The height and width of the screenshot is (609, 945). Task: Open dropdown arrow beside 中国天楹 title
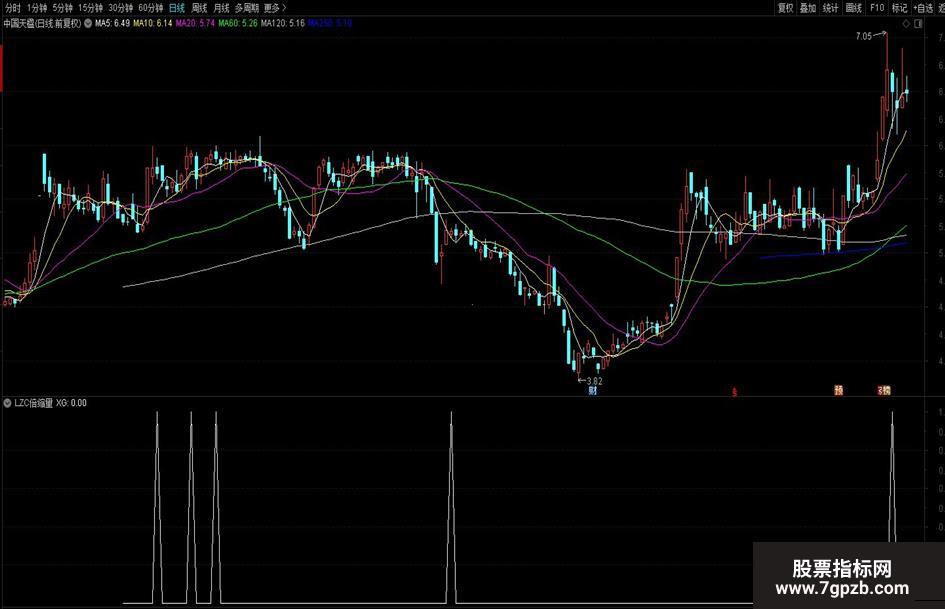88,24
